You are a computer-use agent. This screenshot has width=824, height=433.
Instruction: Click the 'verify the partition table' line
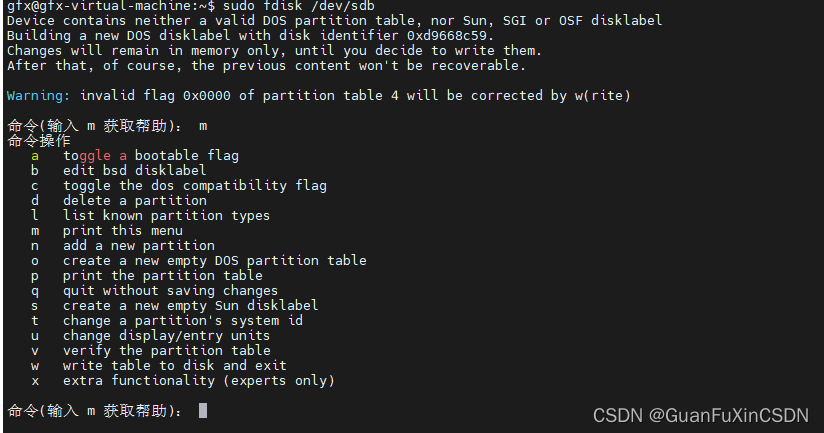(x=166, y=350)
